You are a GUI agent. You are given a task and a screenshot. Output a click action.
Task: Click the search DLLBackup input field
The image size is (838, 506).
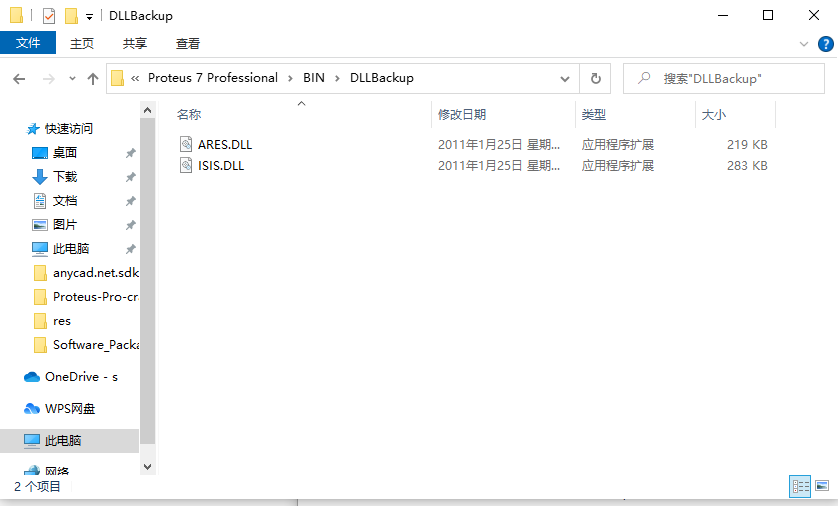[x=735, y=78]
